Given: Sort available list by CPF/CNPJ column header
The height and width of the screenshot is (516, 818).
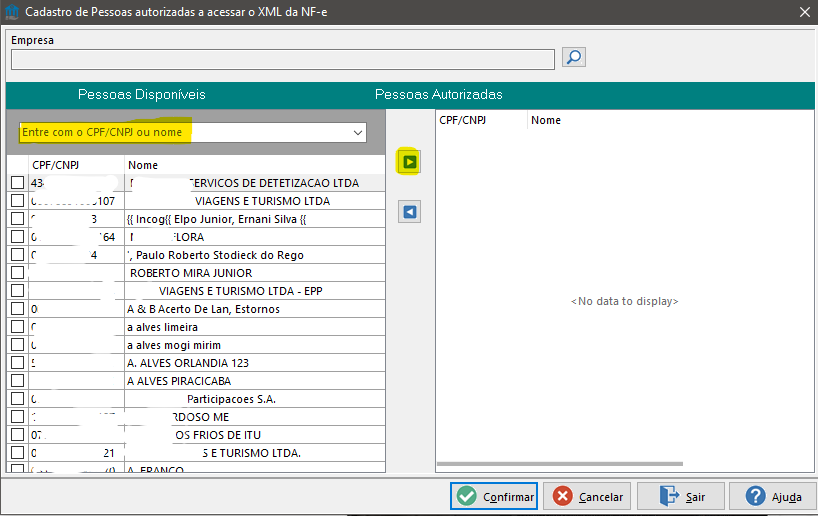Looking at the screenshot, I should click(x=77, y=165).
